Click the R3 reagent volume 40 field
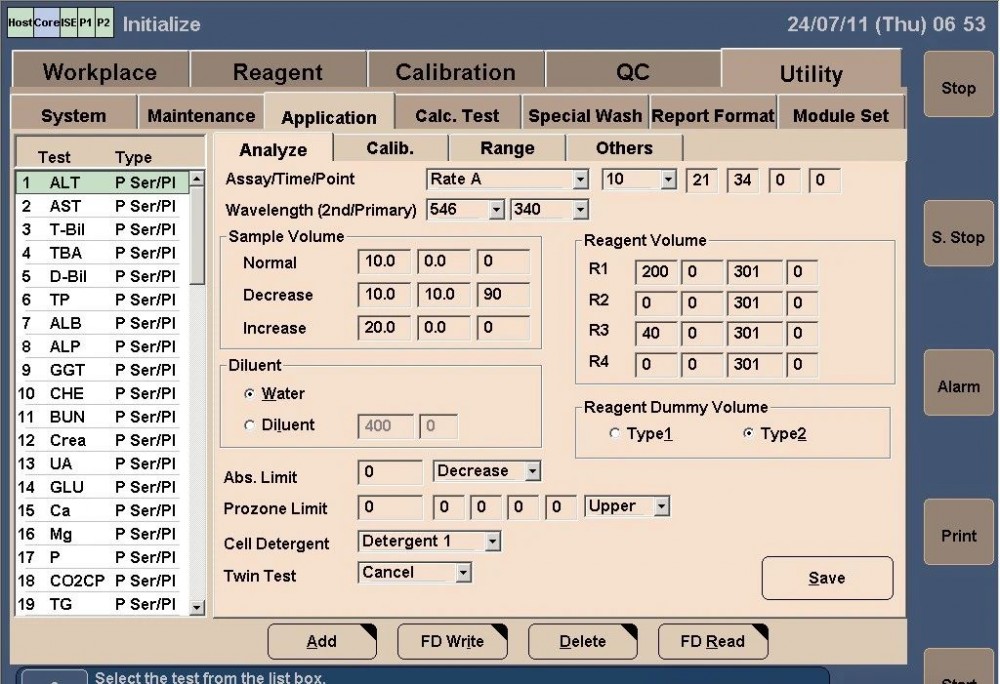Image resolution: width=1000 pixels, height=684 pixels. click(x=656, y=333)
